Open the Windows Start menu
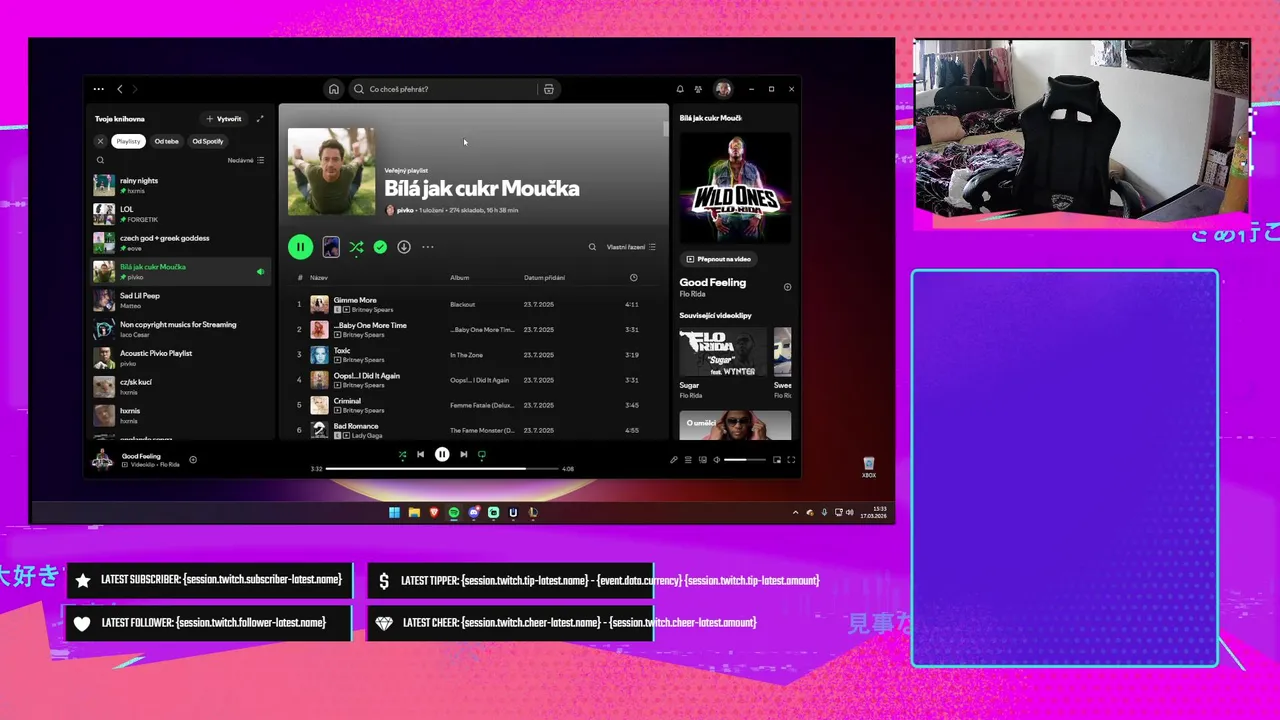This screenshot has height=720, width=1280. (394, 512)
